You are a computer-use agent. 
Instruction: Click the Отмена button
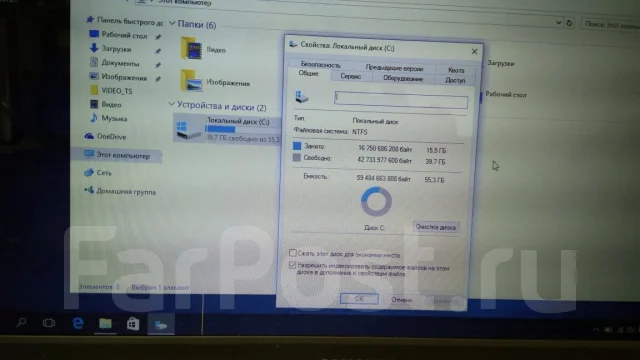pyautogui.click(x=402, y=300)
